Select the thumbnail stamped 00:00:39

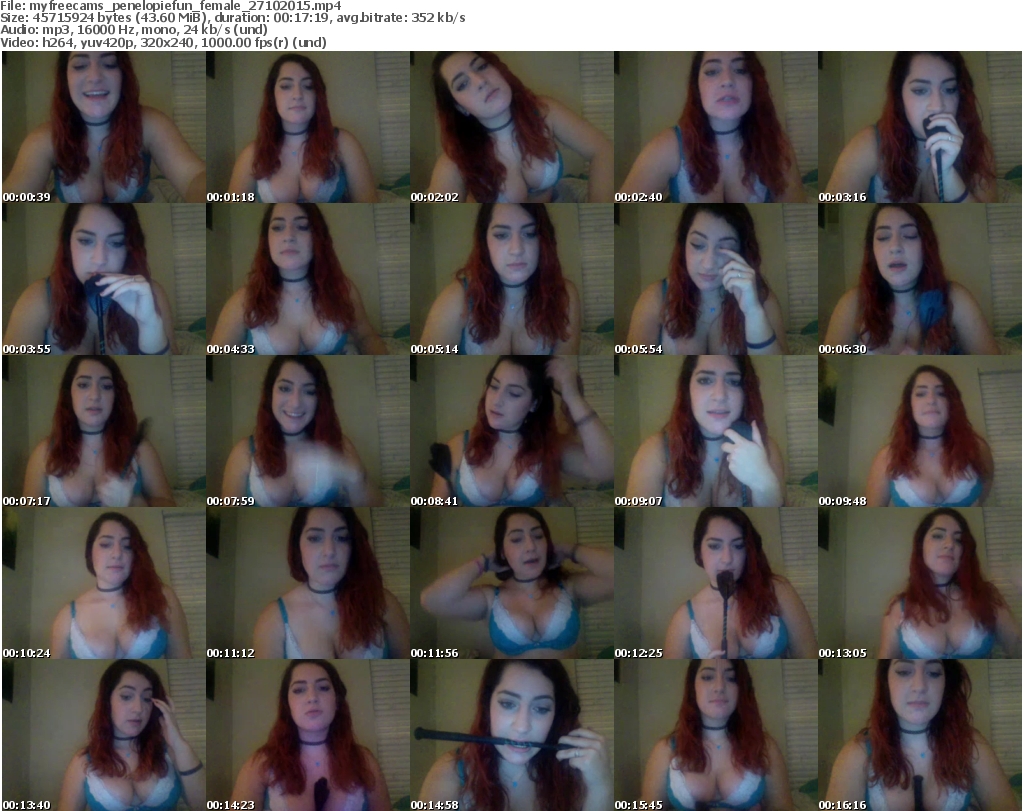104,127
